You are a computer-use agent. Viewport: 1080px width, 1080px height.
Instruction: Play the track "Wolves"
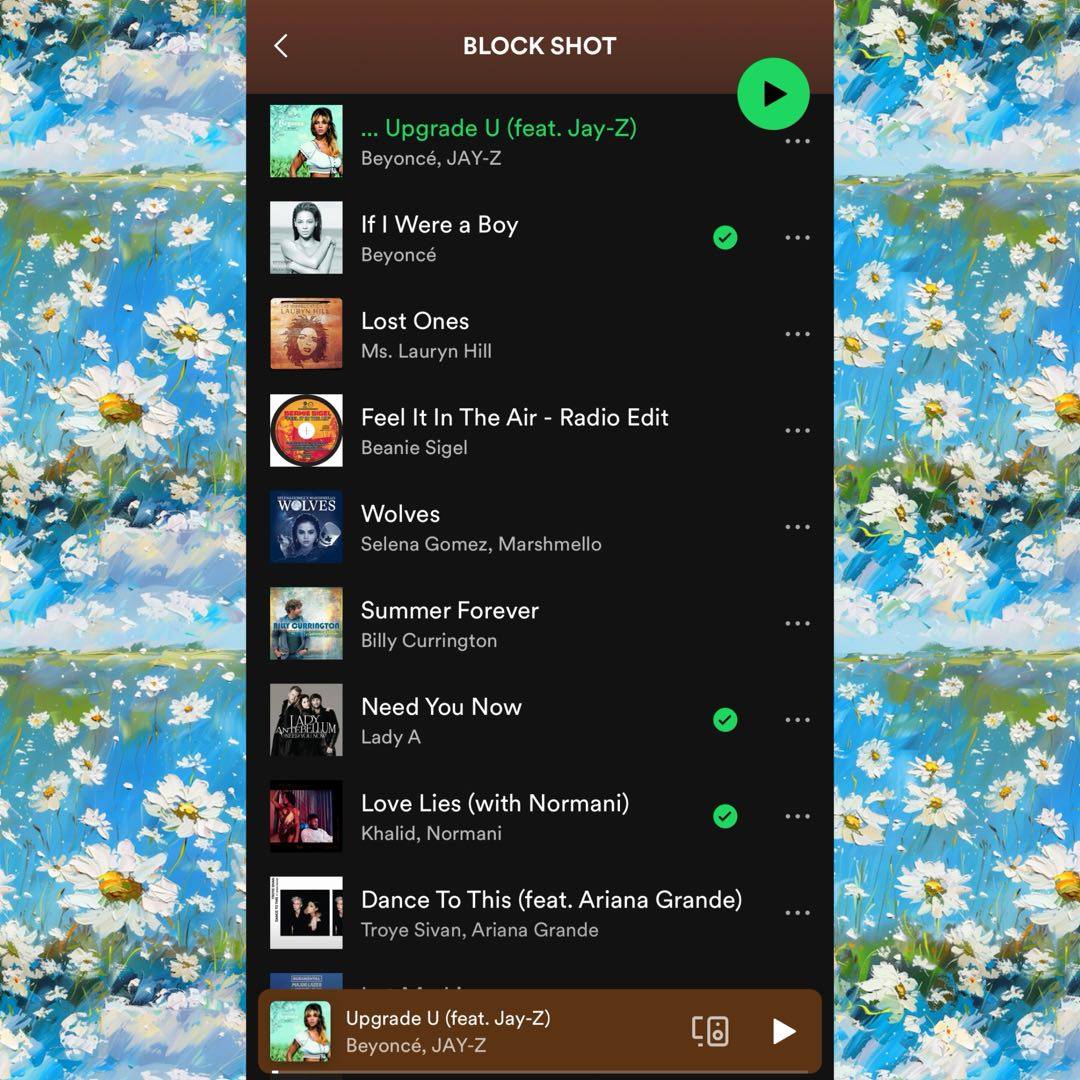tap(400, 514)
